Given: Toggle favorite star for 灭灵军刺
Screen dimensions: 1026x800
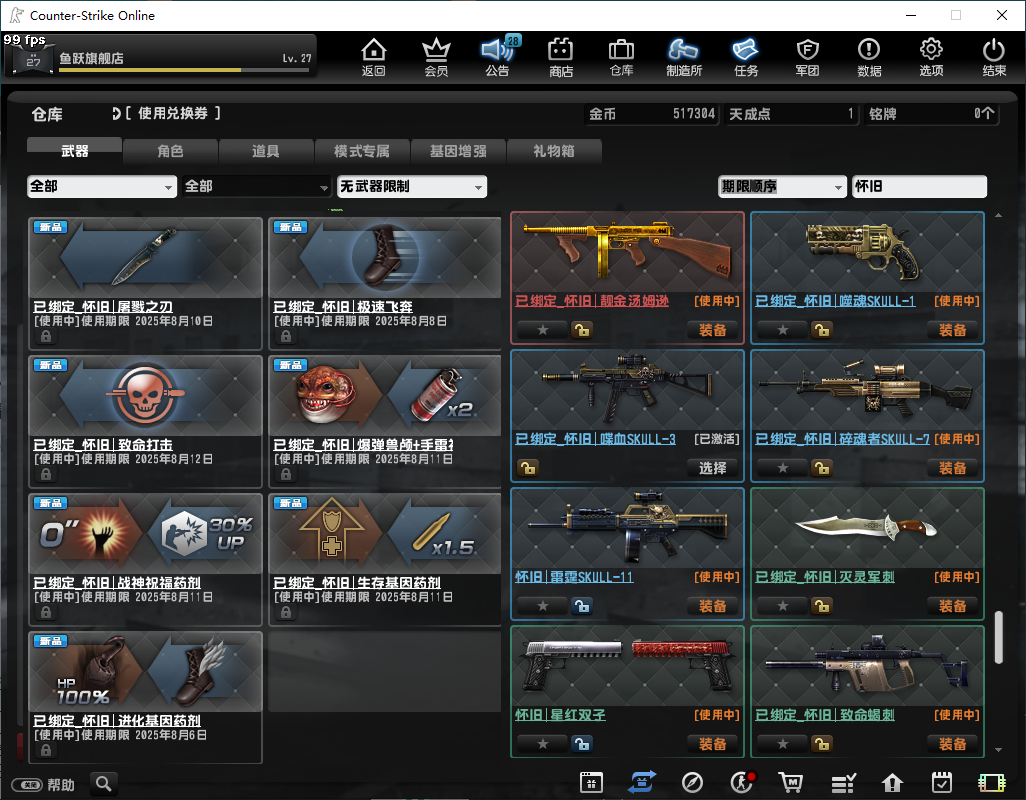Looking at the screenshot, I should click(x=783, y=606).
